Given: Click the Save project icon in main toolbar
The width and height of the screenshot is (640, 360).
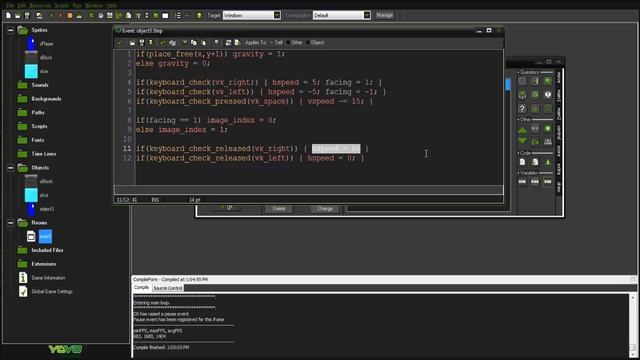Looking at the screenshot, I should pyautogui.click(x=27, y=16).
